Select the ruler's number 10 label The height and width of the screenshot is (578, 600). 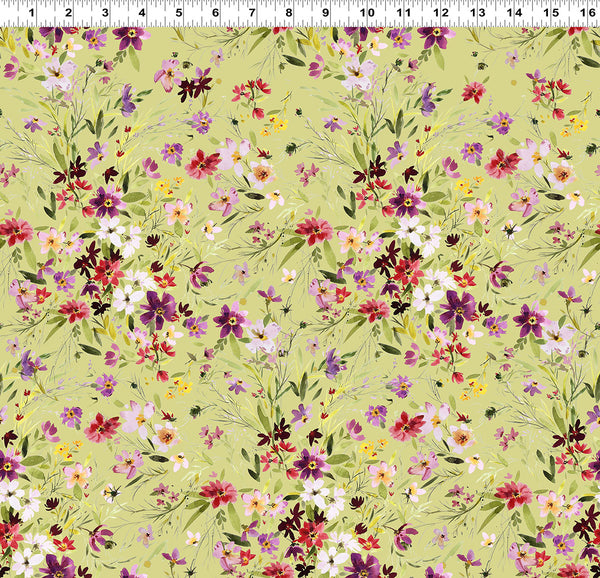[x=365, y=13]
